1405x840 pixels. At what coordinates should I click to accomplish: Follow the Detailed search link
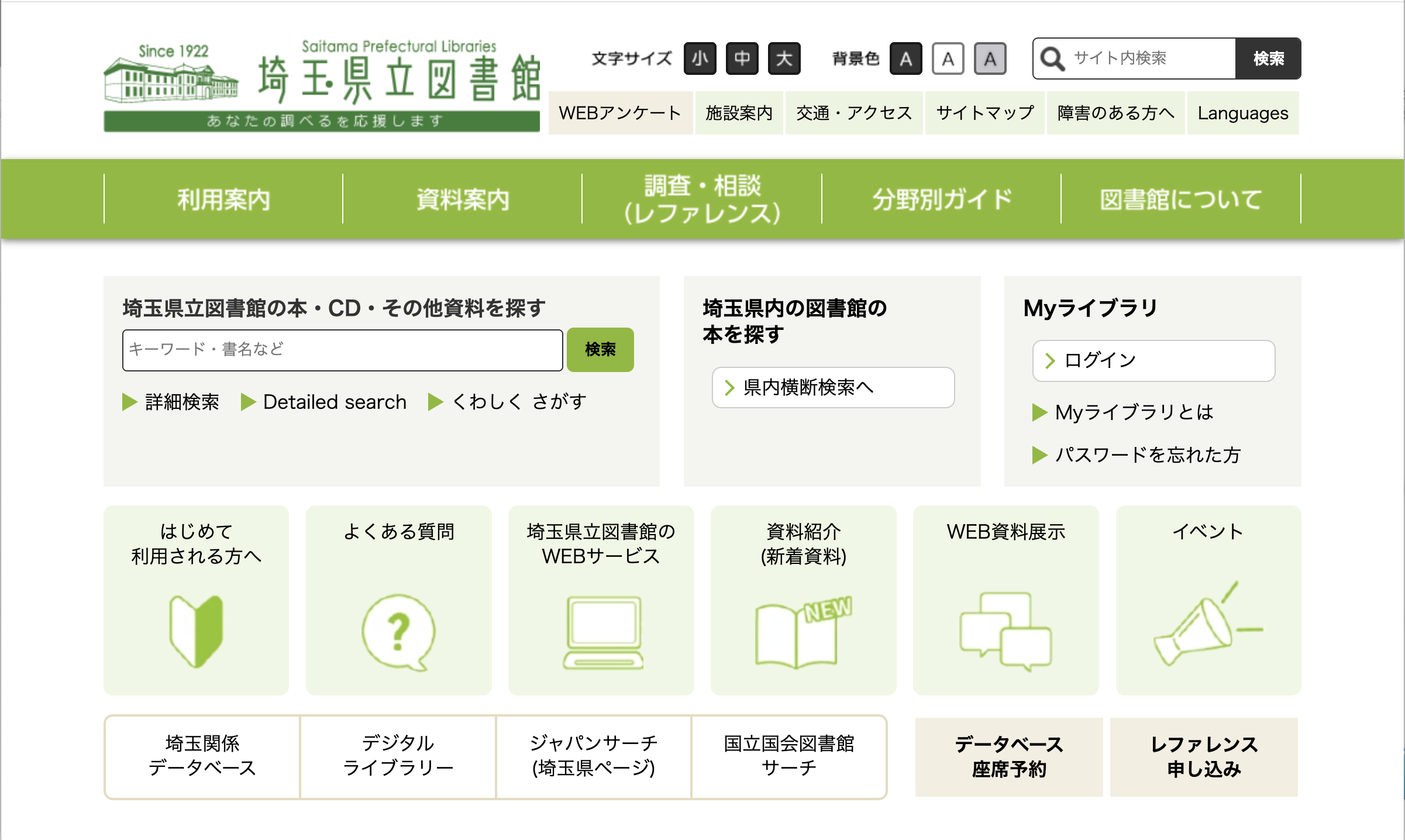[334, 402]
